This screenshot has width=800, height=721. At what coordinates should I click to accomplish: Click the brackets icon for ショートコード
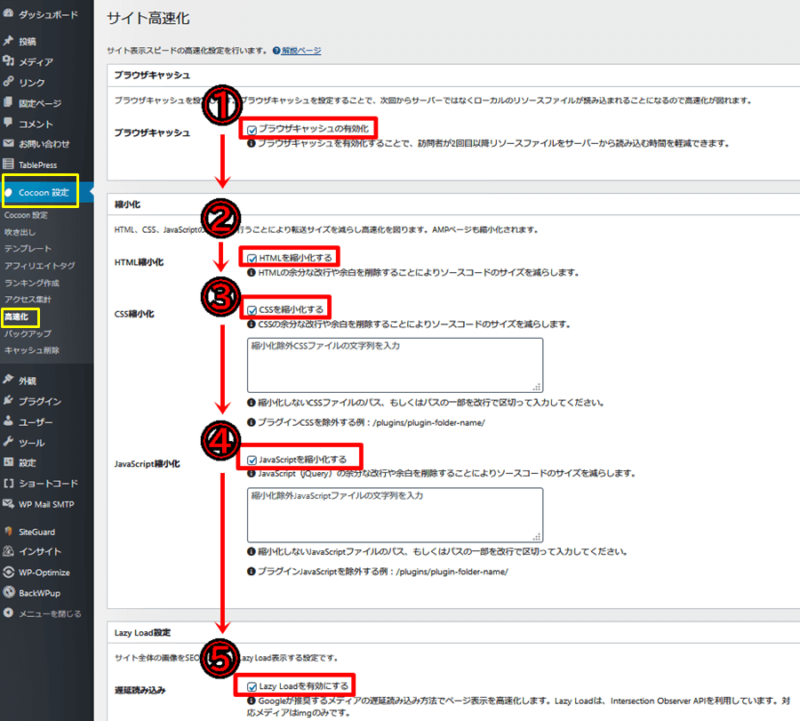[8, 483]
